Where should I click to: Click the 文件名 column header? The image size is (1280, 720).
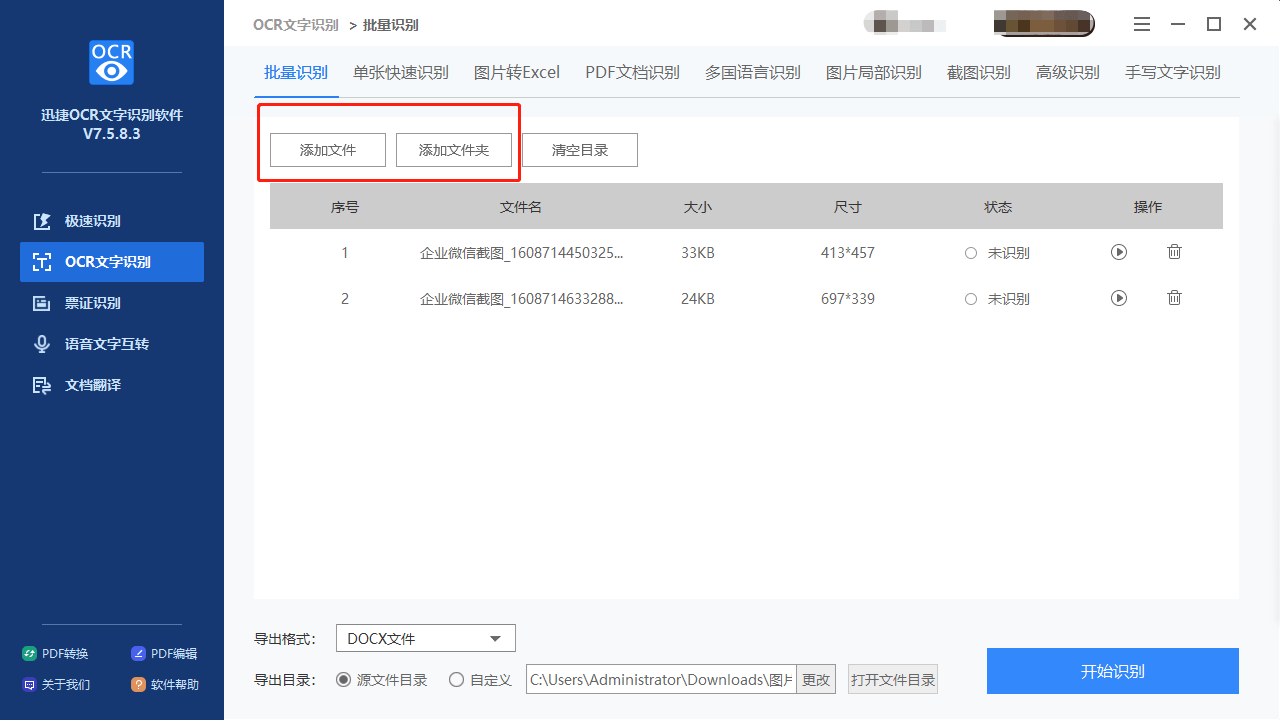521,207
